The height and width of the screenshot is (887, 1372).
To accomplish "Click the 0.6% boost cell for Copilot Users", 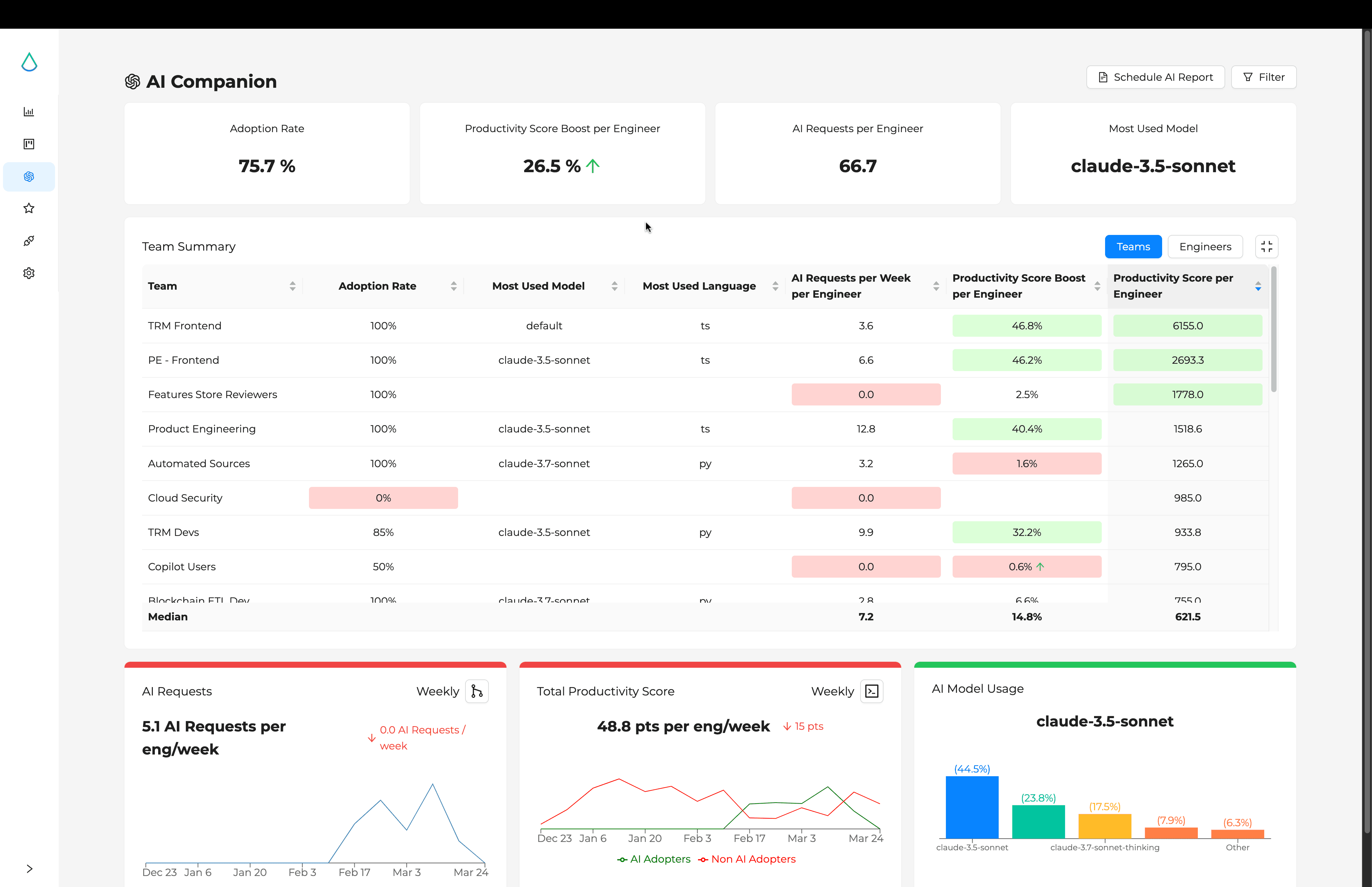I will [1027, 567].
